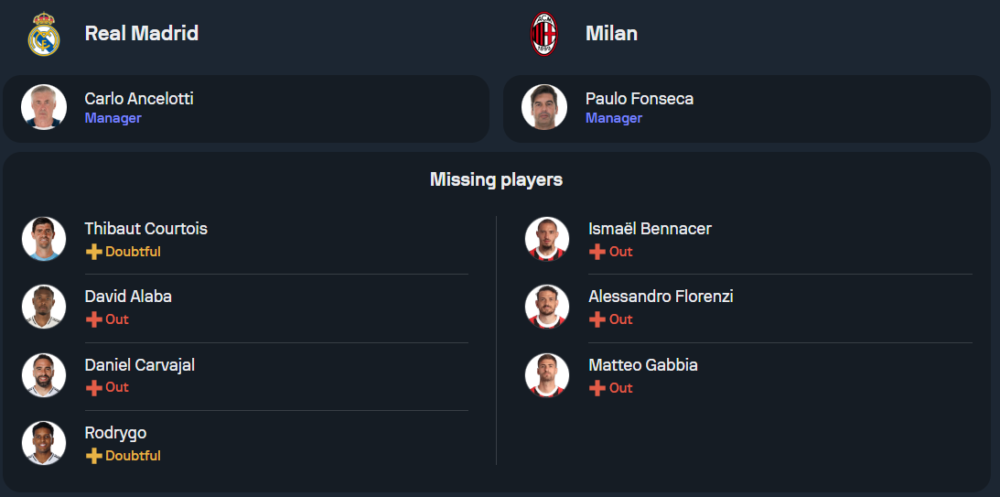This screenshot has height=497, width=1000.
Task: Open the Milan team name link
Action: pos(611,34)
